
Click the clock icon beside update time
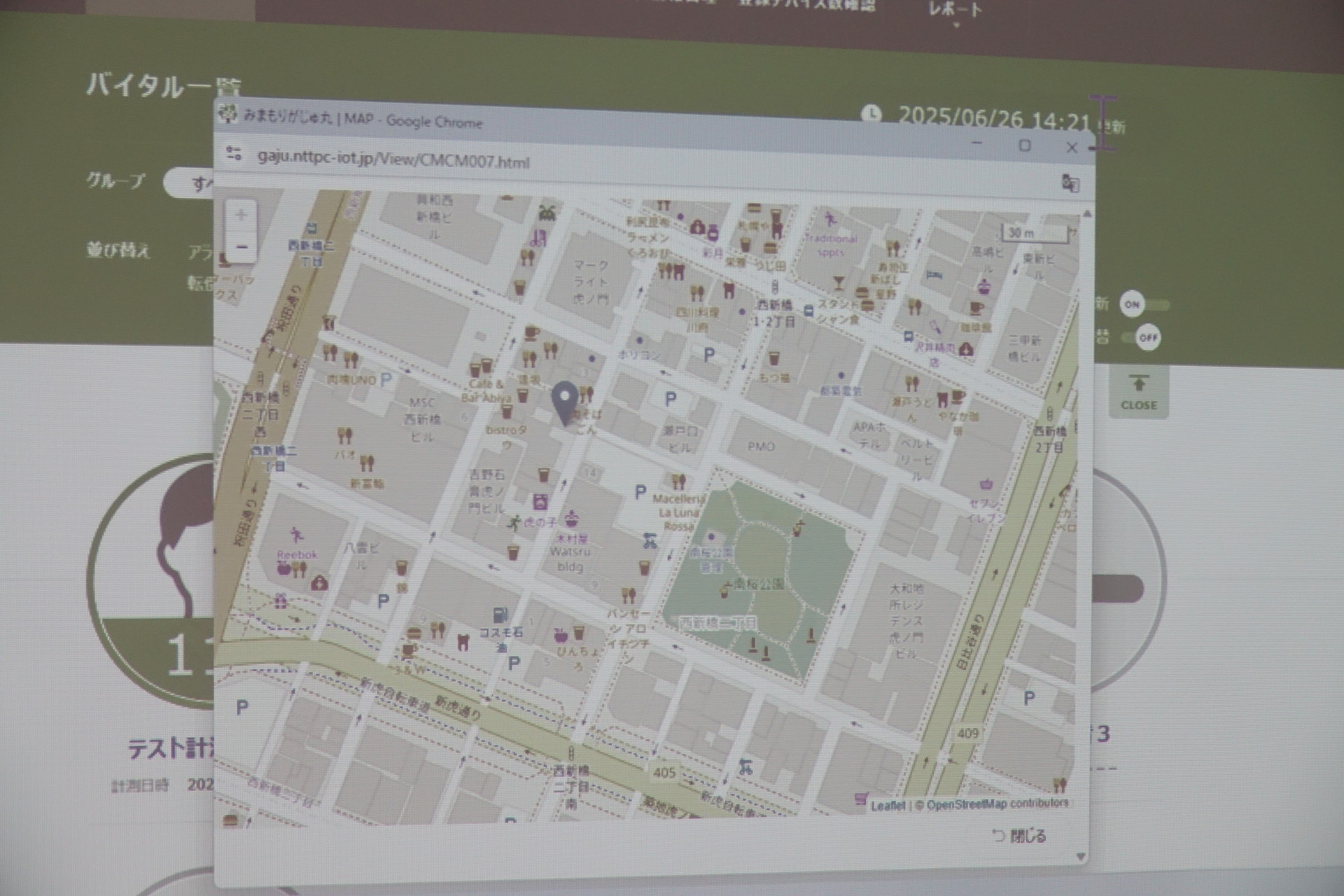click(x=871, y=113)
